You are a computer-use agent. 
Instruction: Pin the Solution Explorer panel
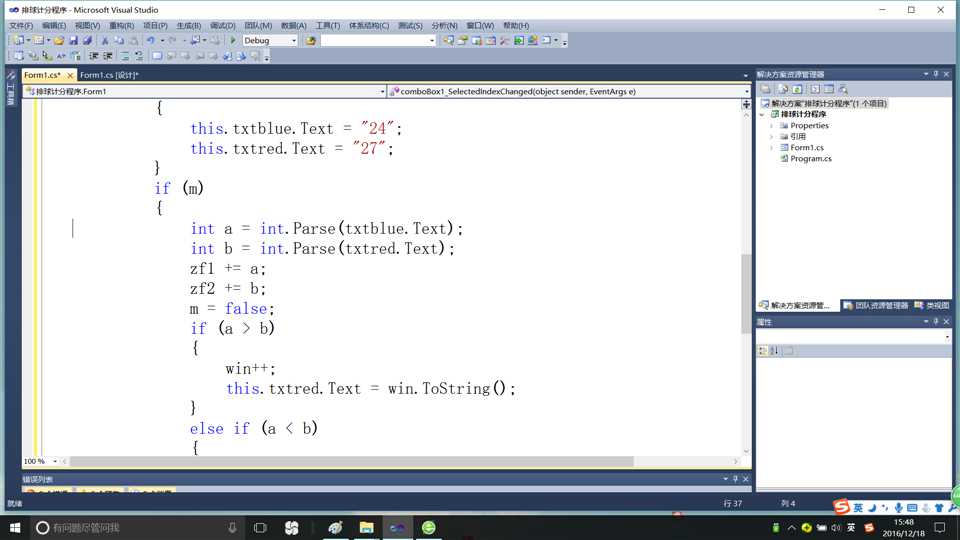point(936,74)
